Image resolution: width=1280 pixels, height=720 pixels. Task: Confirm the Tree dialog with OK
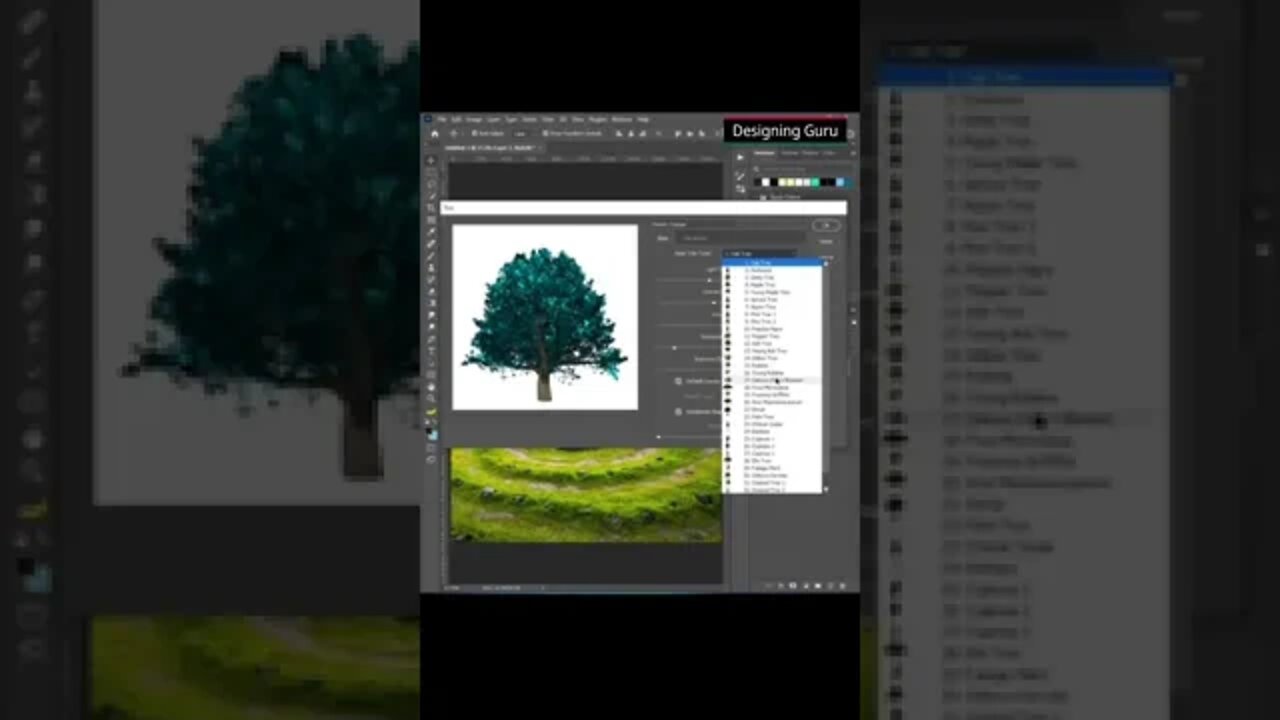click(x=826, y=225)
